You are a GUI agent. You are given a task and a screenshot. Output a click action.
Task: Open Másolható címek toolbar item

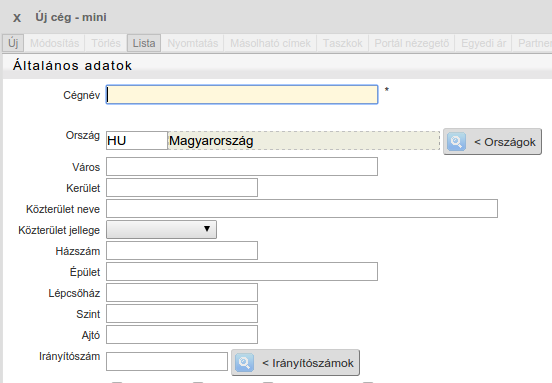tap(270, 43)
